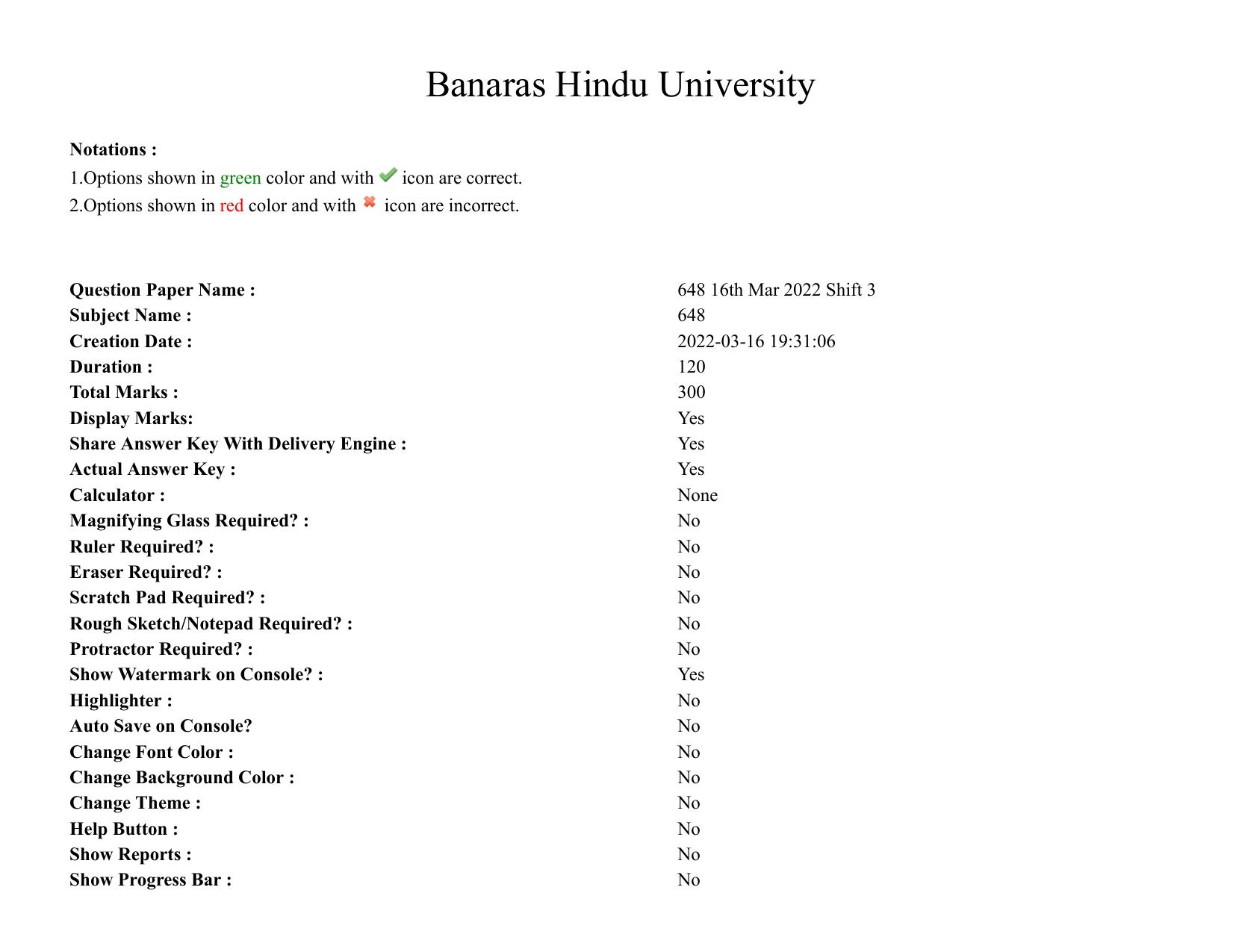Click the Magnifying Glass Required label

point(189,520)
